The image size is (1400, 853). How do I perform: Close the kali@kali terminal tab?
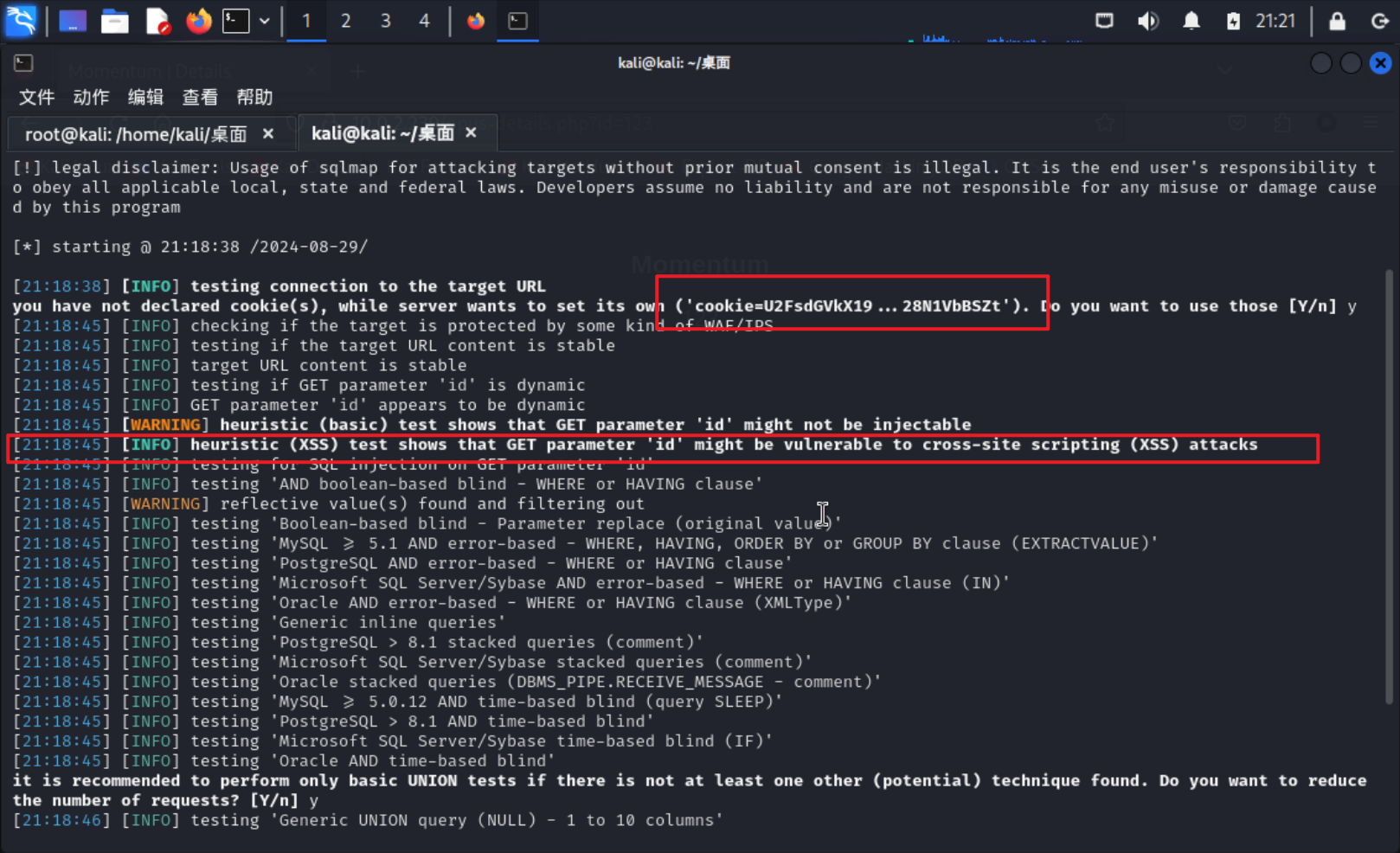[471, 132]
